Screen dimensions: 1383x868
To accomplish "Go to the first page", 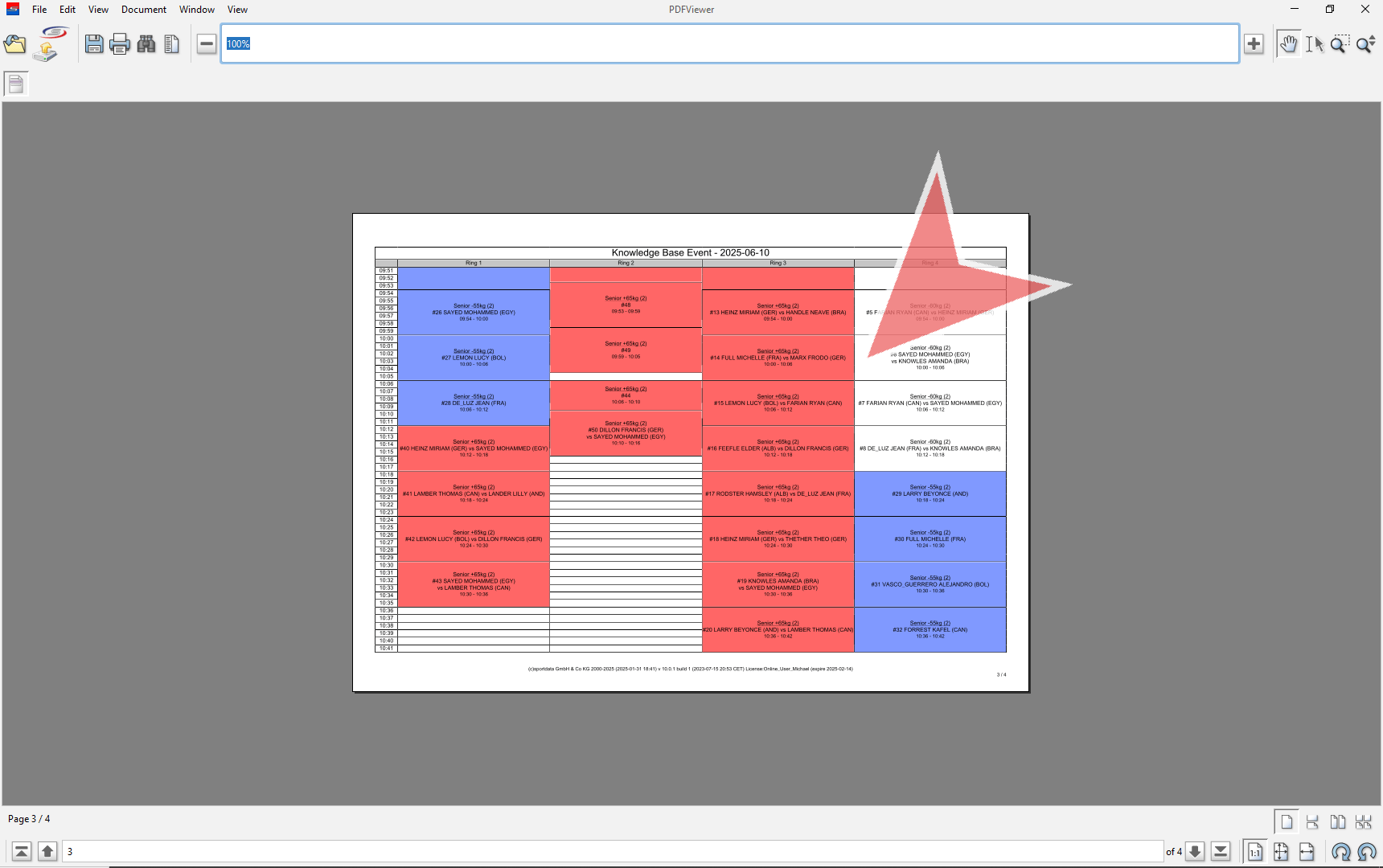I will 22,852.
